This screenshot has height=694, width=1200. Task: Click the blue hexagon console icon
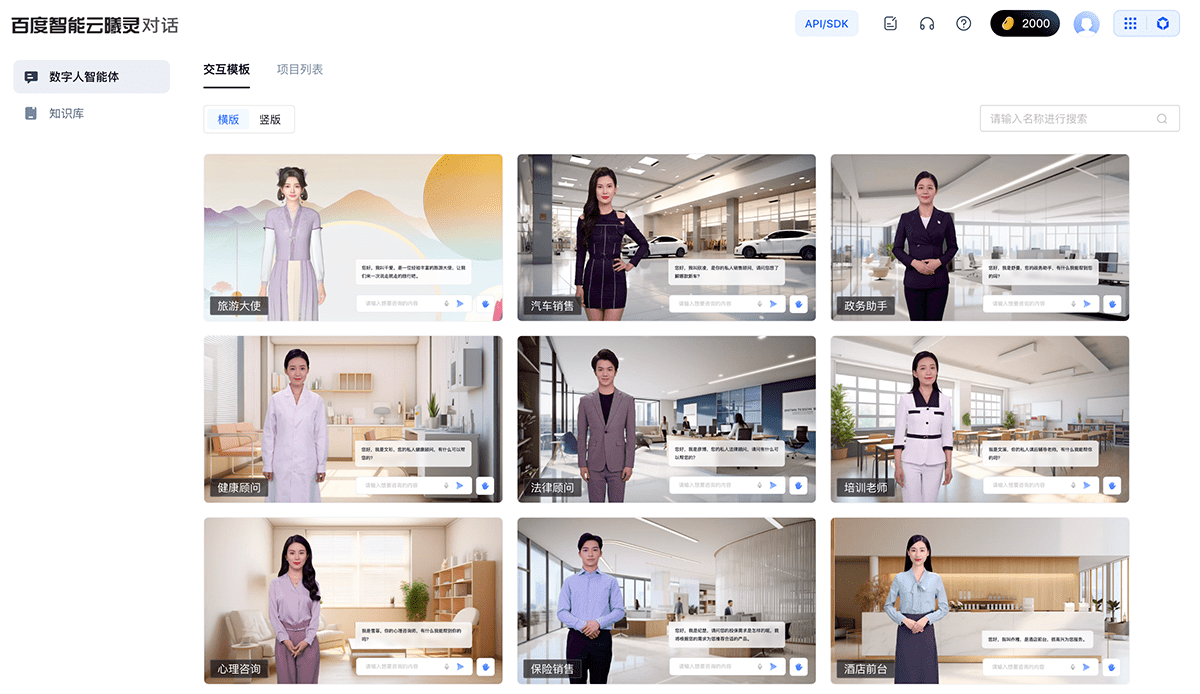point(1162,23)
